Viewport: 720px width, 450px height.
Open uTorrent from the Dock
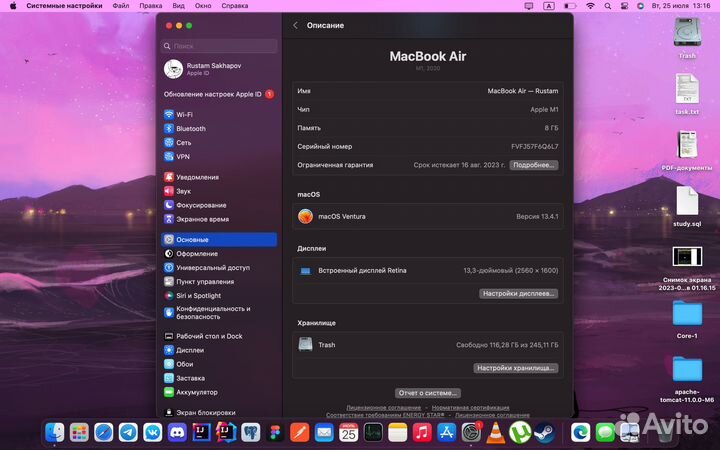pos(520,432)
